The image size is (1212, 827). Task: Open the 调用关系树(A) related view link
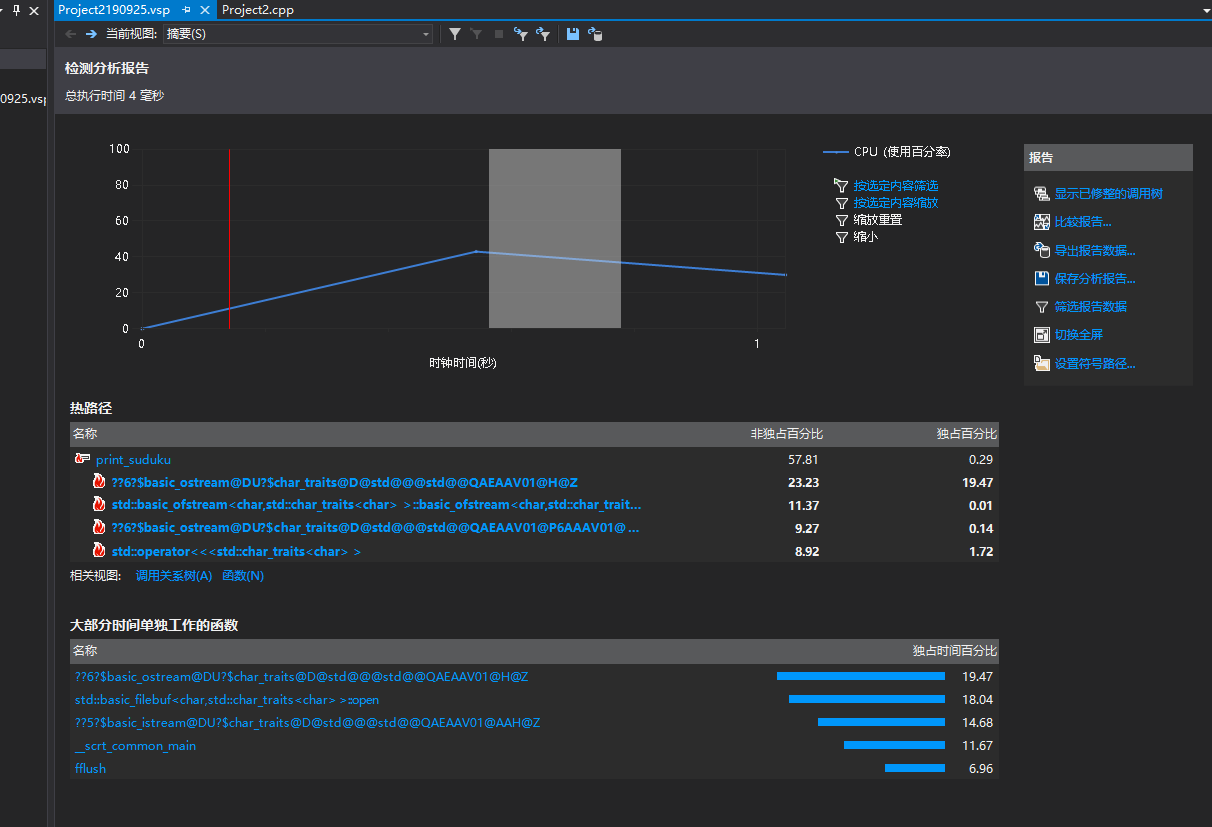tap(174, 576)
